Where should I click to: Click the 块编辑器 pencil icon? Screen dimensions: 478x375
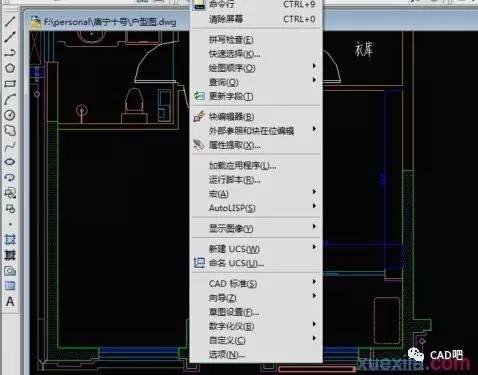point(199,116)
